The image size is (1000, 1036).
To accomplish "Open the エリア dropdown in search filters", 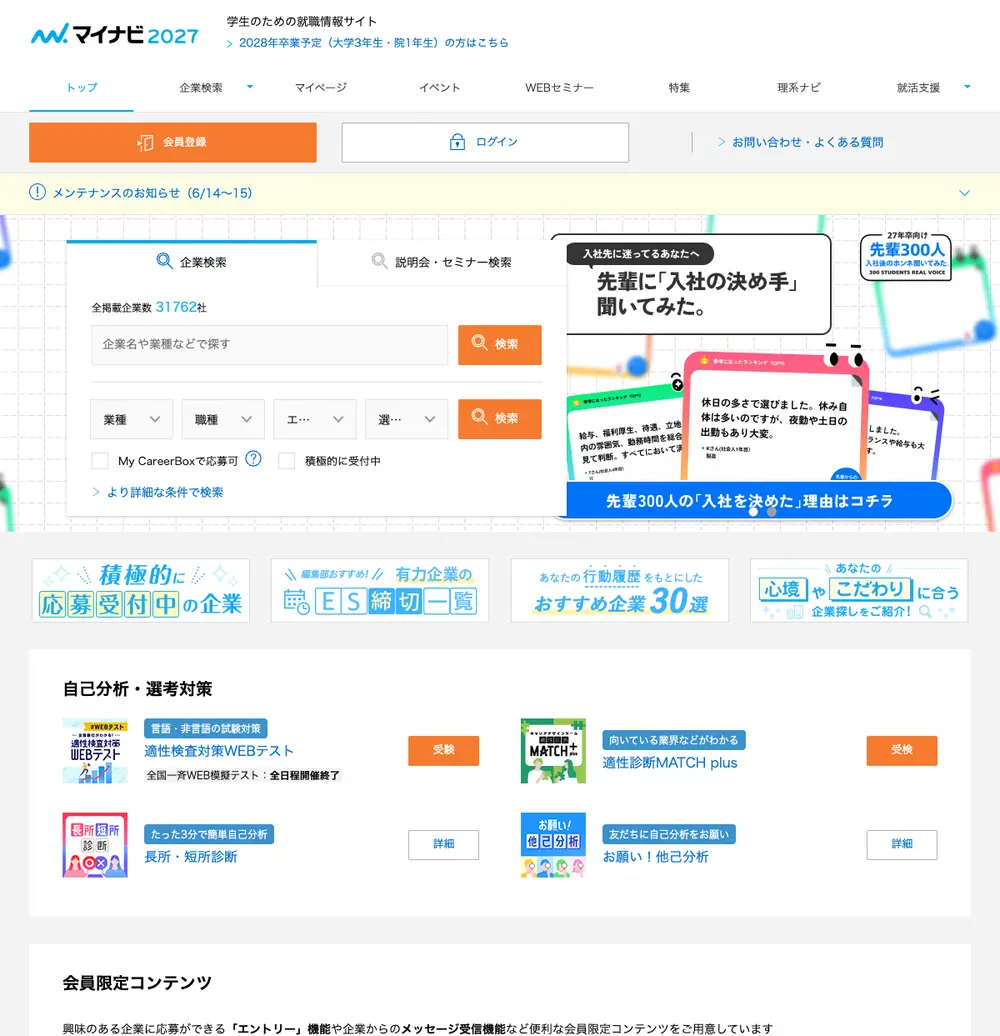I will pyautogui.click(x=315, y=419).
